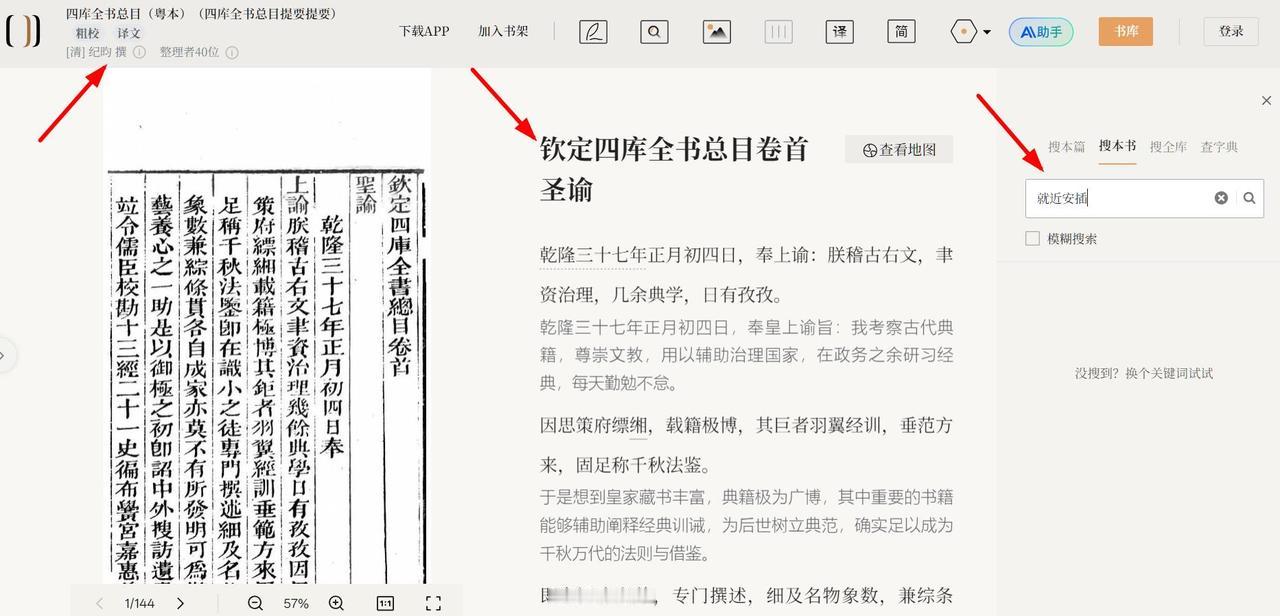Switch to 搜本篇 tab
The image size is (1280, 616).
coord(1066,147)
